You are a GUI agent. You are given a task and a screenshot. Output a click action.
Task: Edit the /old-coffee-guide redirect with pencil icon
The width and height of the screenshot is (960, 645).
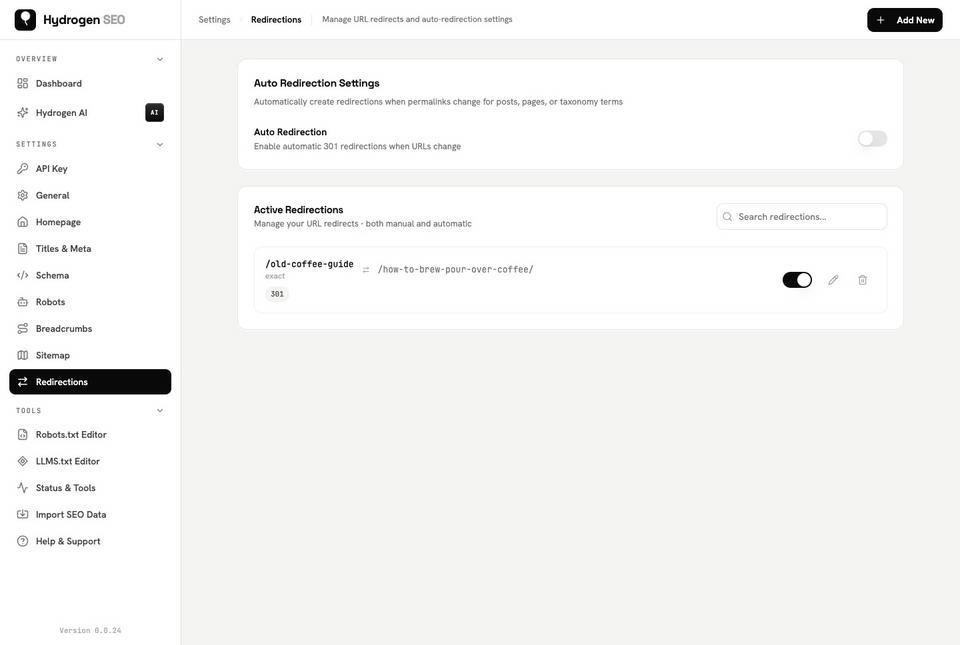pos(833,280)
